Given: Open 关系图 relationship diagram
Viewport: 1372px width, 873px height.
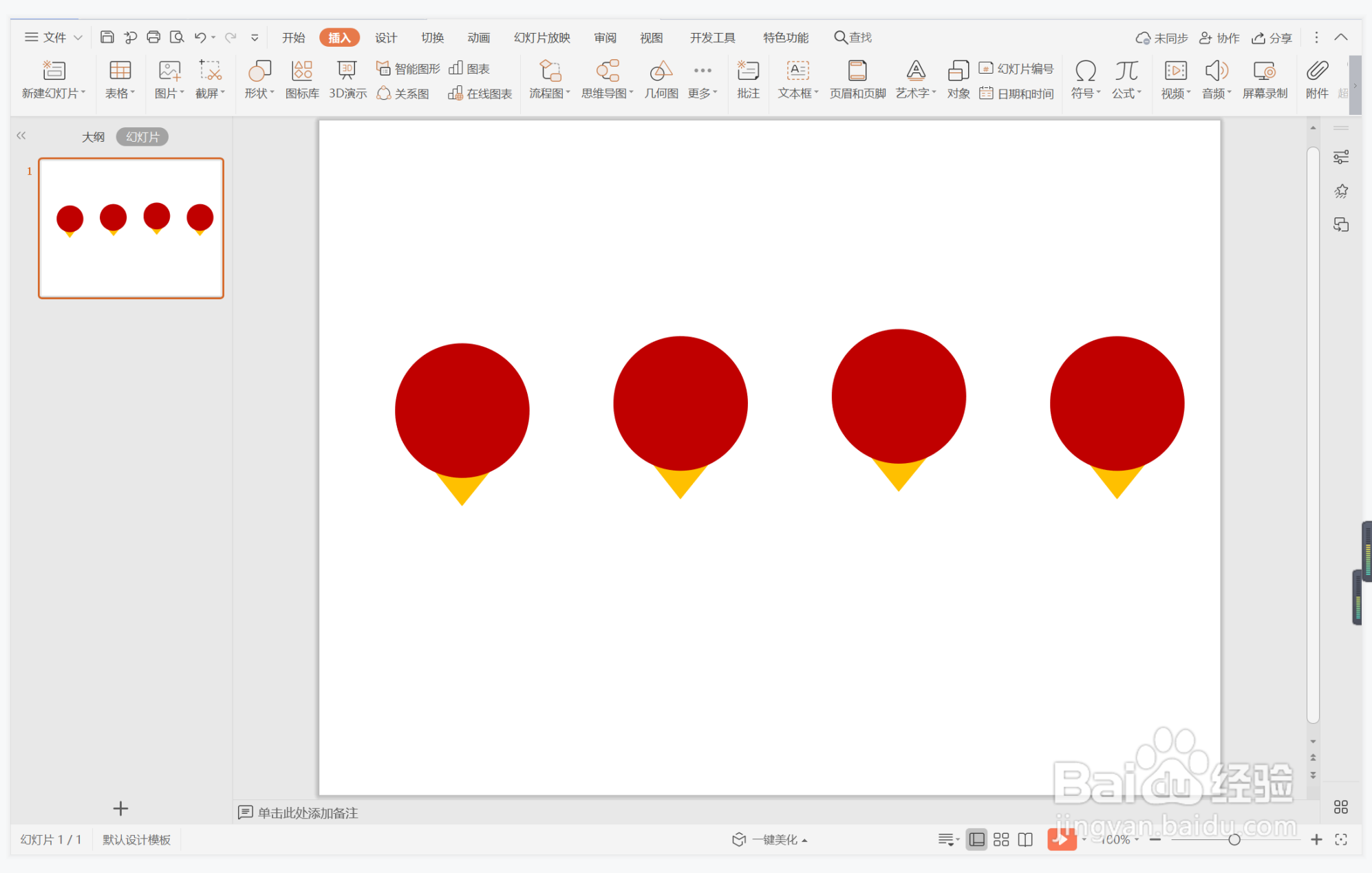Looking at the screenshot, I should point(403,94).
